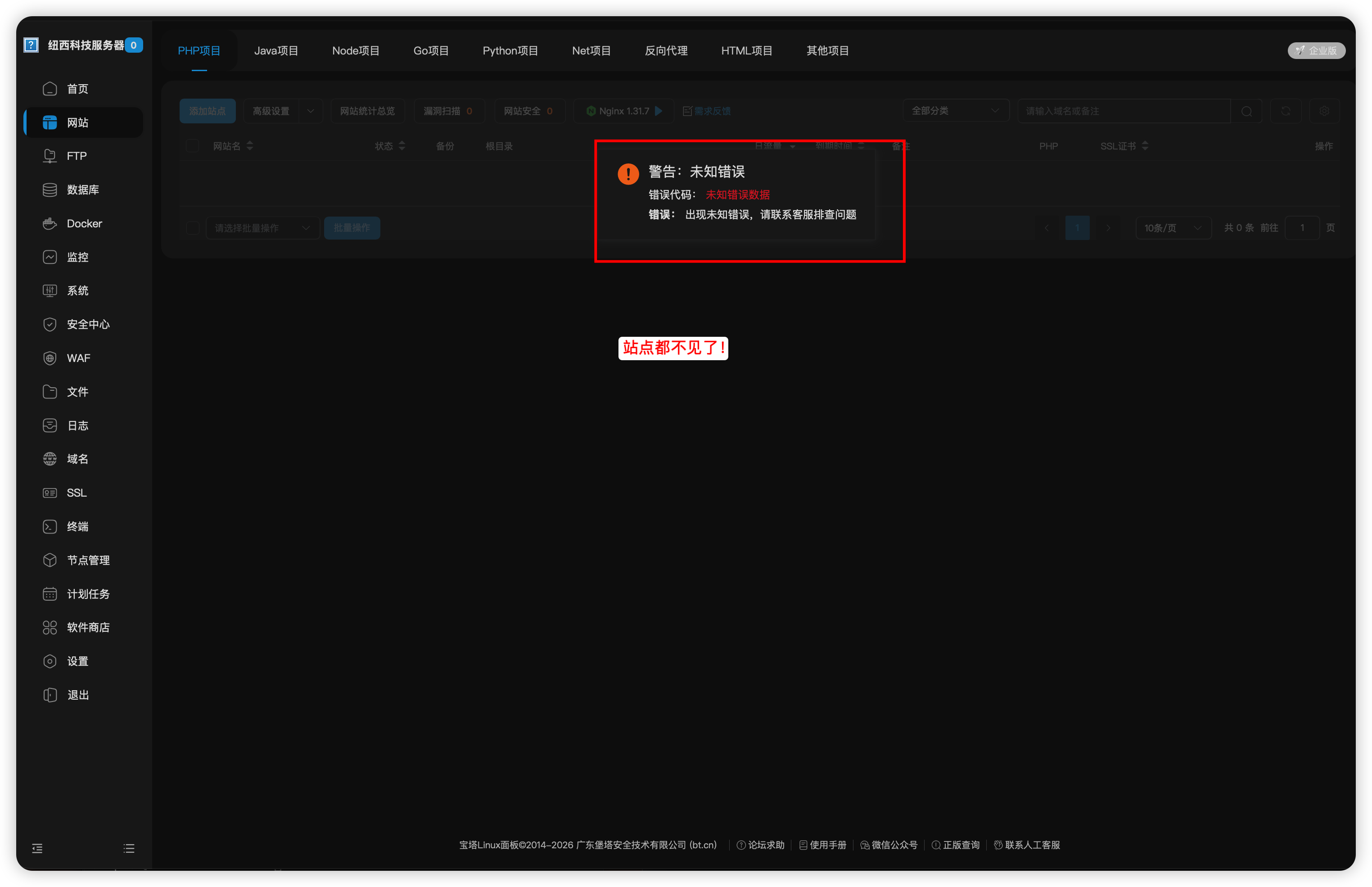Screen dimensions: 1372x887
Task: Open the sidebar menu list icon
Action: click(x=129, y=848)
